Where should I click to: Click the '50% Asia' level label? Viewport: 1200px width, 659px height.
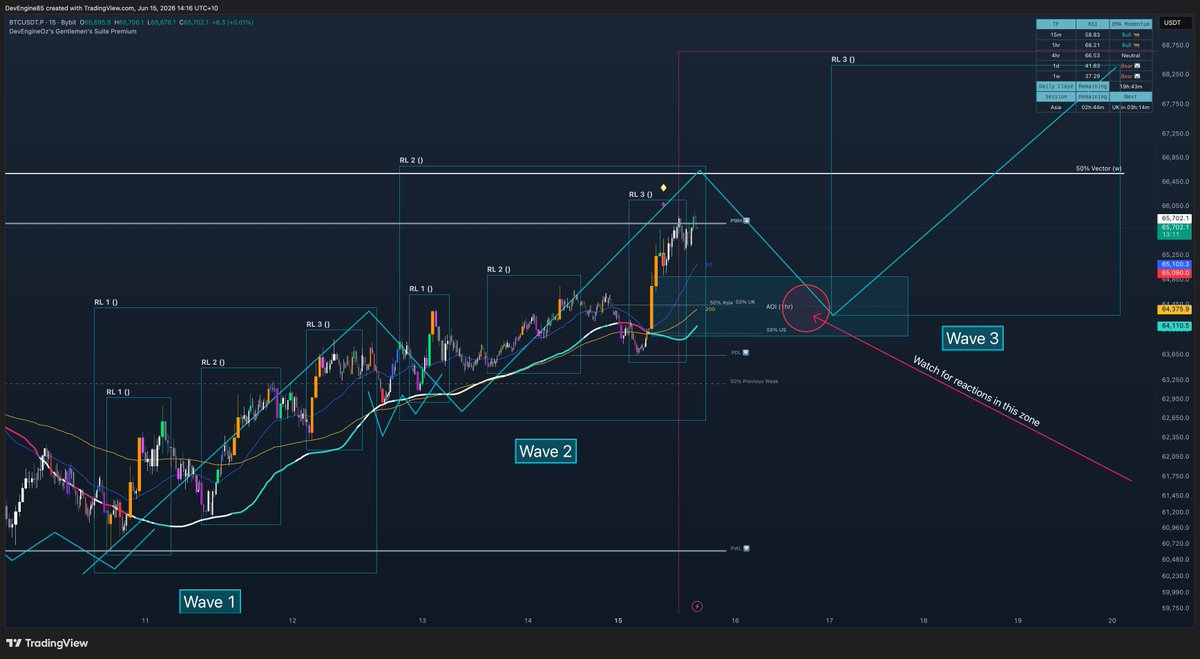pos(721,302)
